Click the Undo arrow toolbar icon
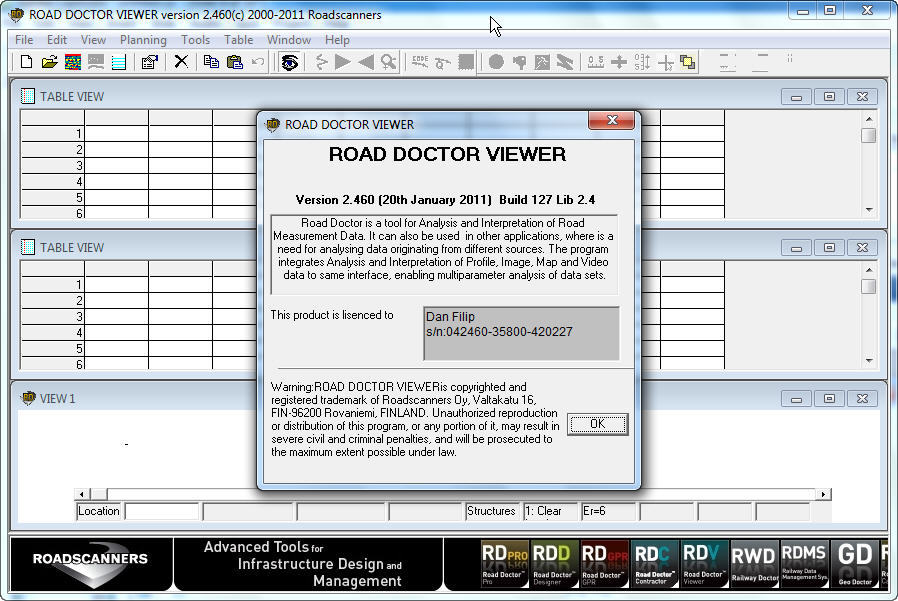This screenshot has height=601, width=898. click(x=258, y=61)
